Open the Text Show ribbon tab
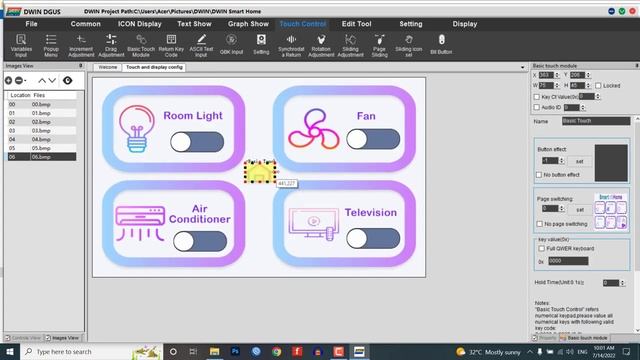This screenshot has width=640, height=360. (194, 24)
